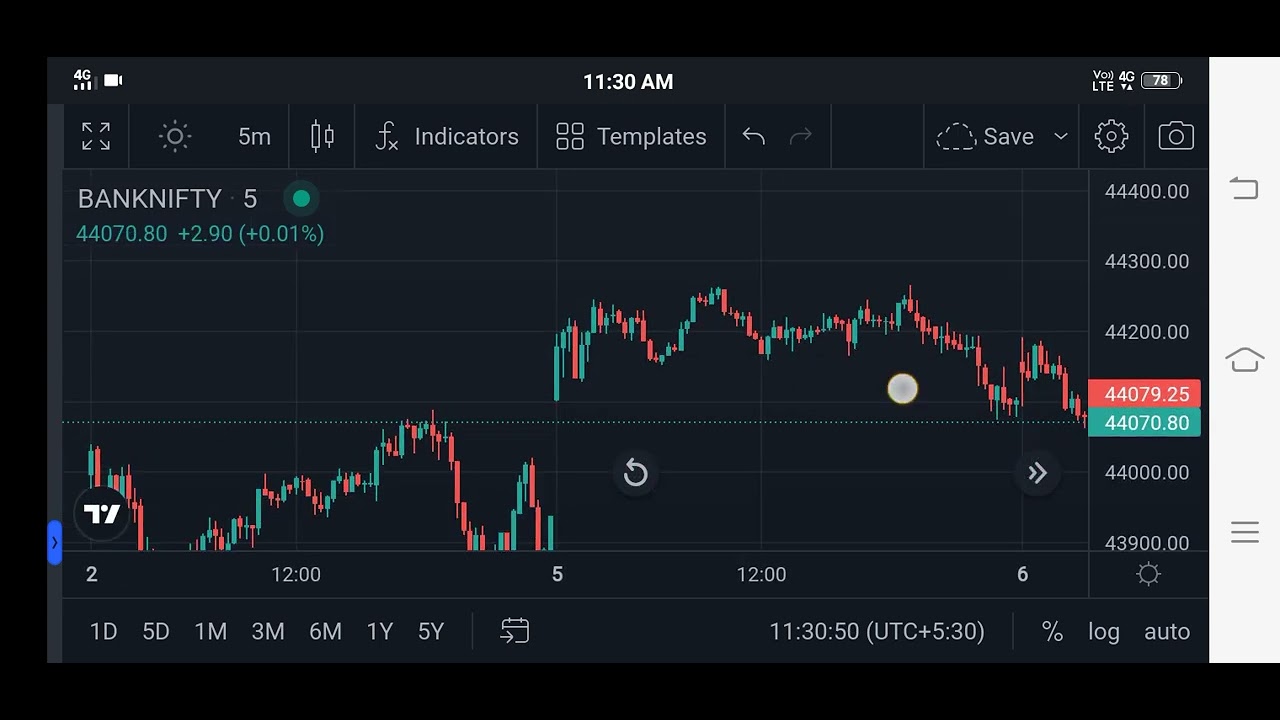Click the price change +2.90 (+0.01%) text
This screenshot has width=1280, height=720.
[251, 234]
